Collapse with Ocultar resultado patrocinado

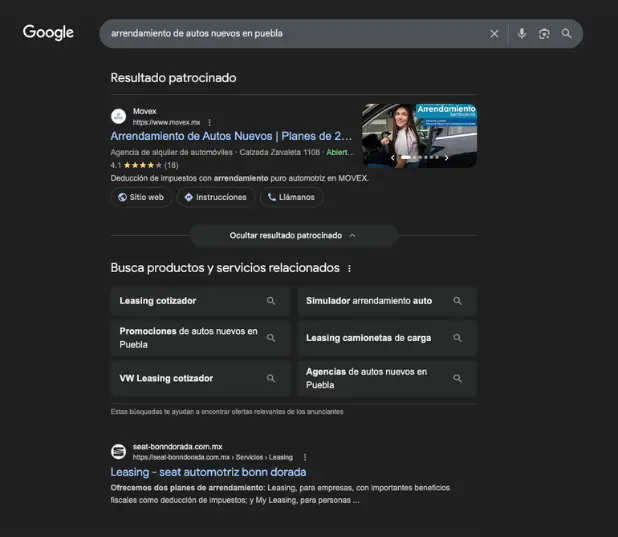[294, 235]
